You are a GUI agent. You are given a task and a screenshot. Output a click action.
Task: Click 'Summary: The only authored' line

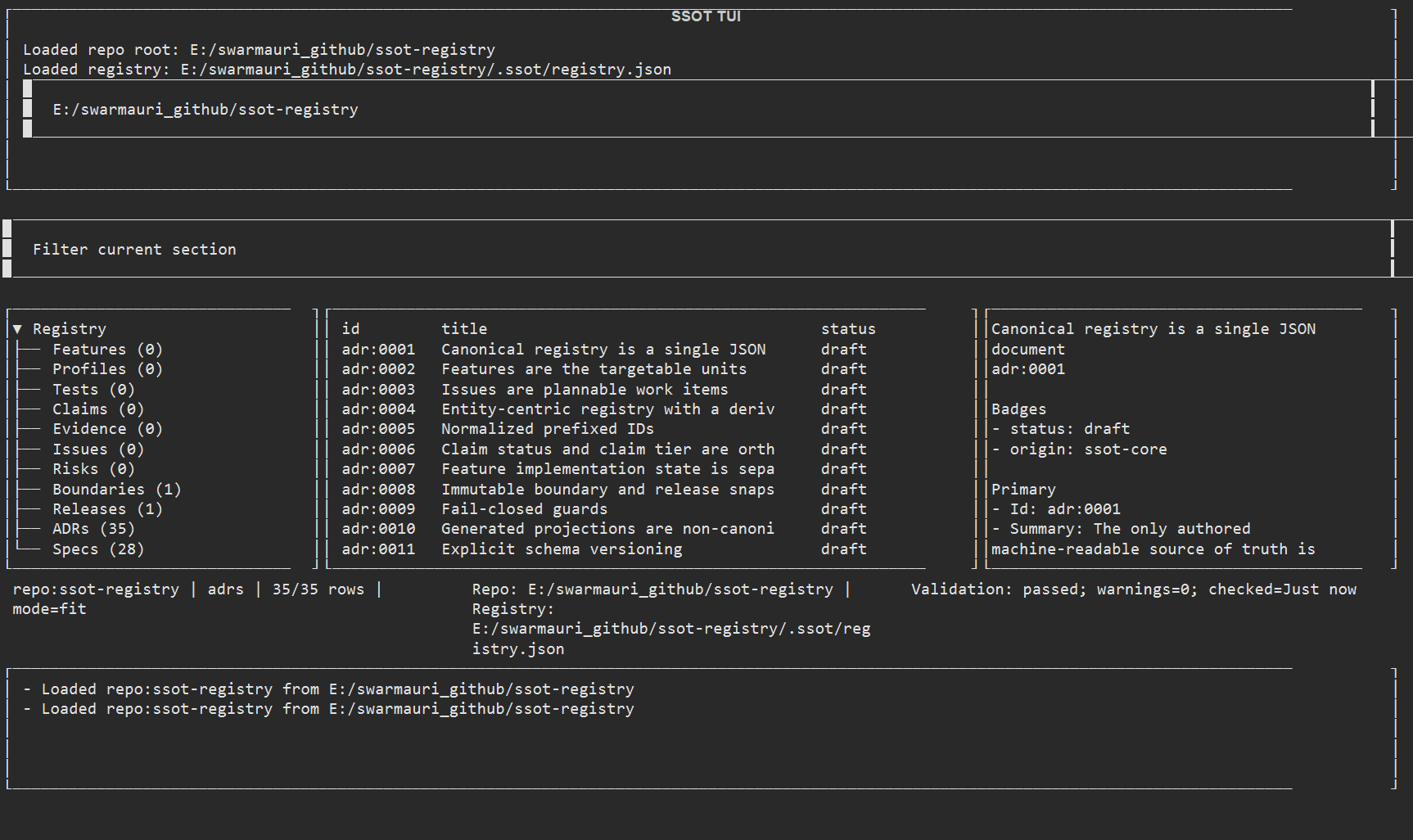1121,529
